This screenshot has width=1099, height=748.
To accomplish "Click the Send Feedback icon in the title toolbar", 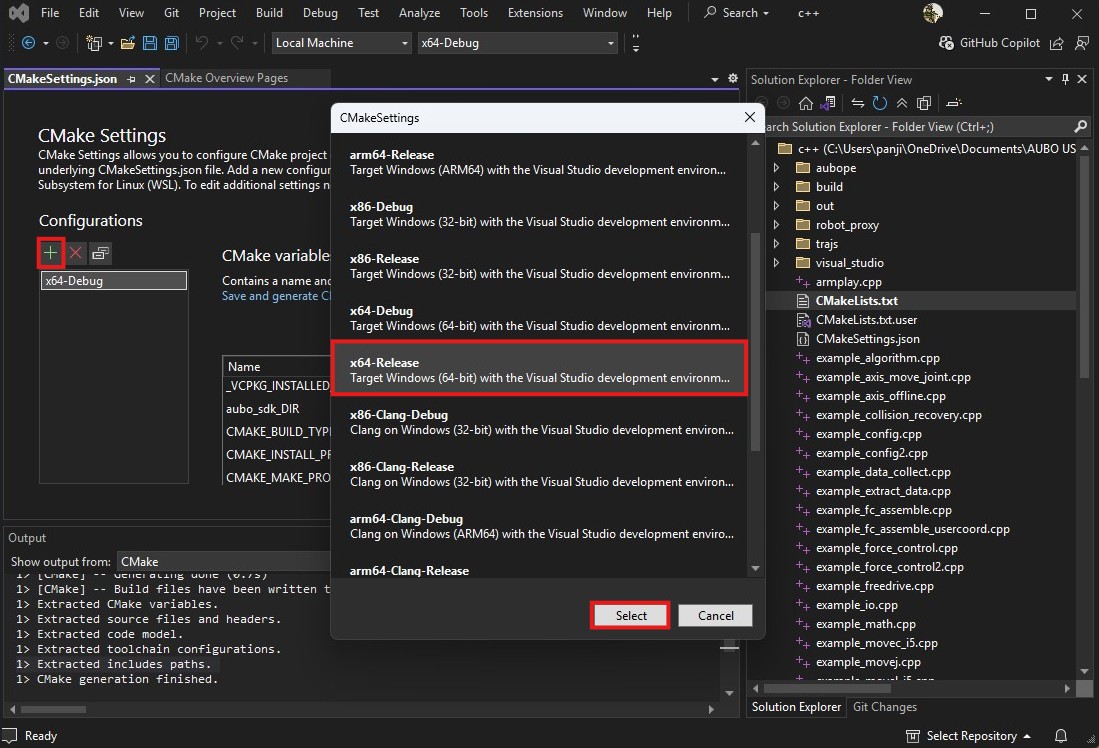I will pyautogui.click(x=1081, y=43).
